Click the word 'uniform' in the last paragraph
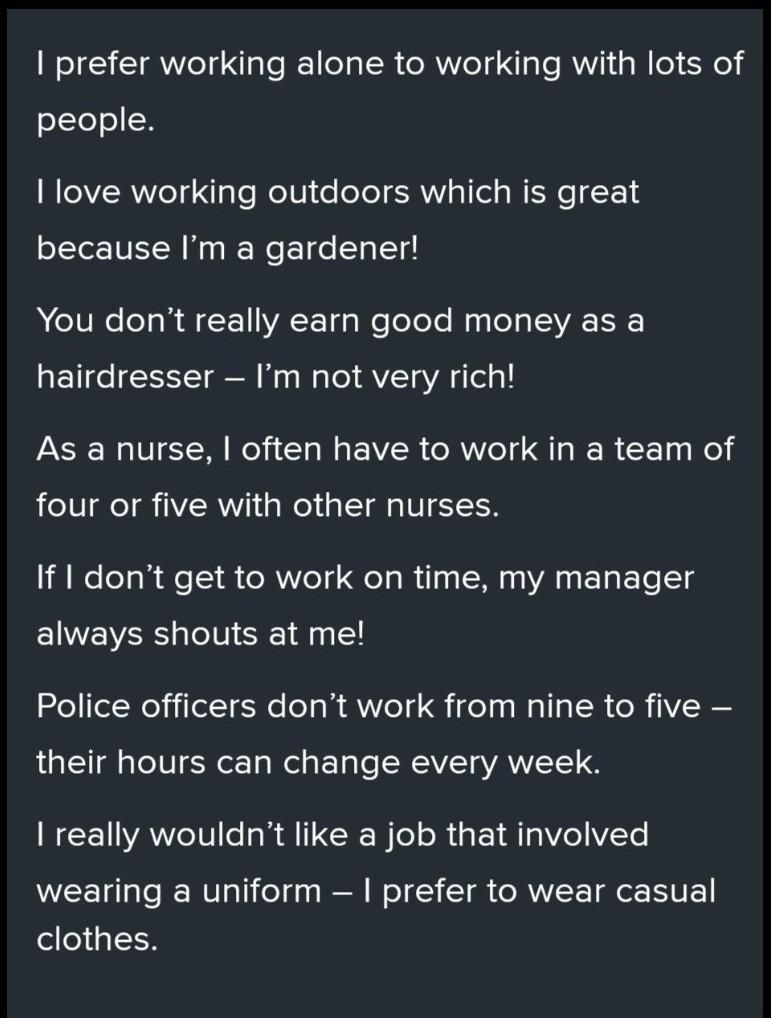The width and height of the screenshot is (771, 1018). [262, 891]
